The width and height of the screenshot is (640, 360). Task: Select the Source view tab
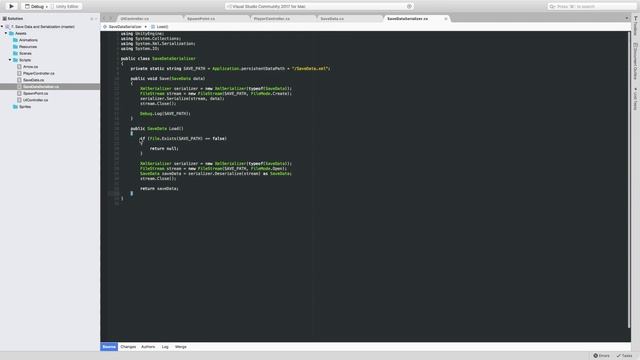coord(109,347)
